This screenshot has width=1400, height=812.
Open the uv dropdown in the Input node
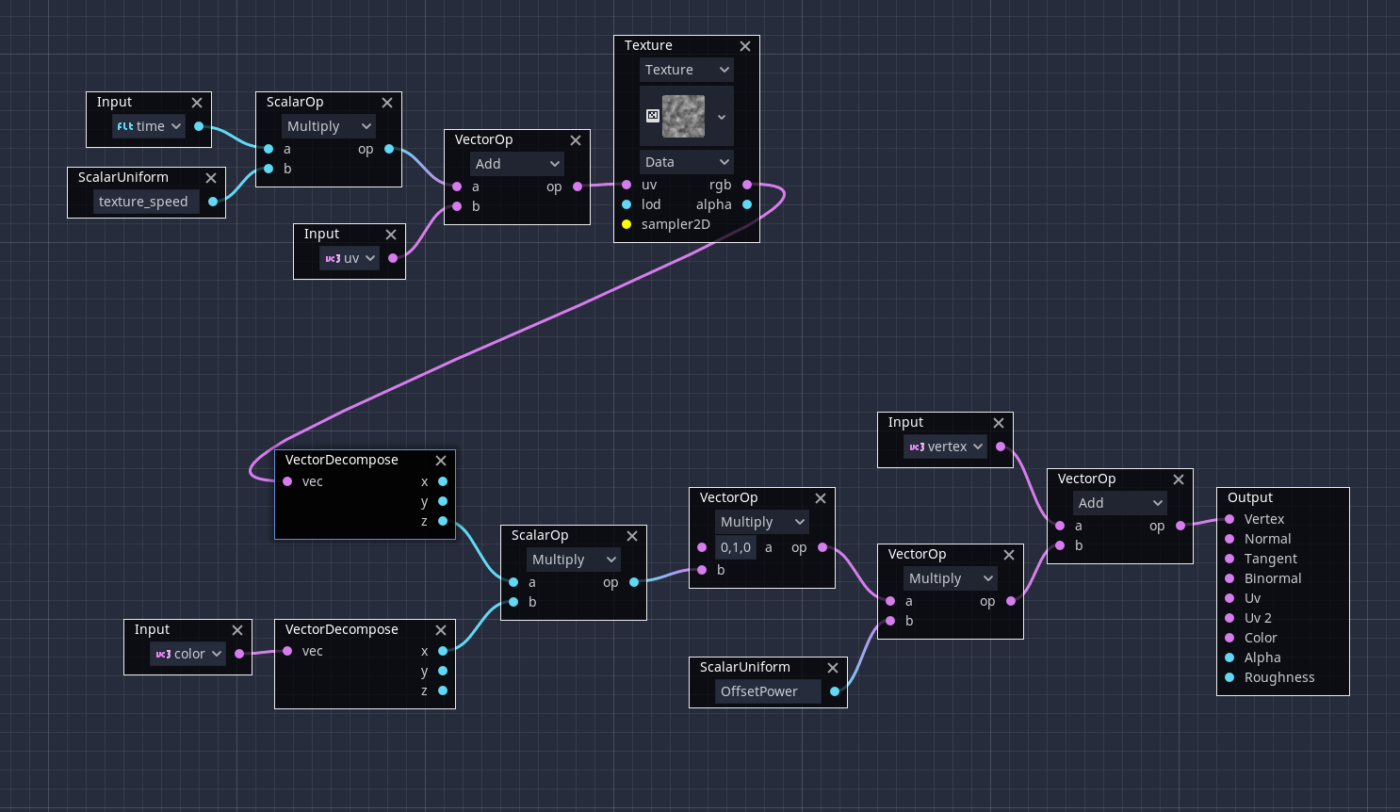[x=348, y=257]
